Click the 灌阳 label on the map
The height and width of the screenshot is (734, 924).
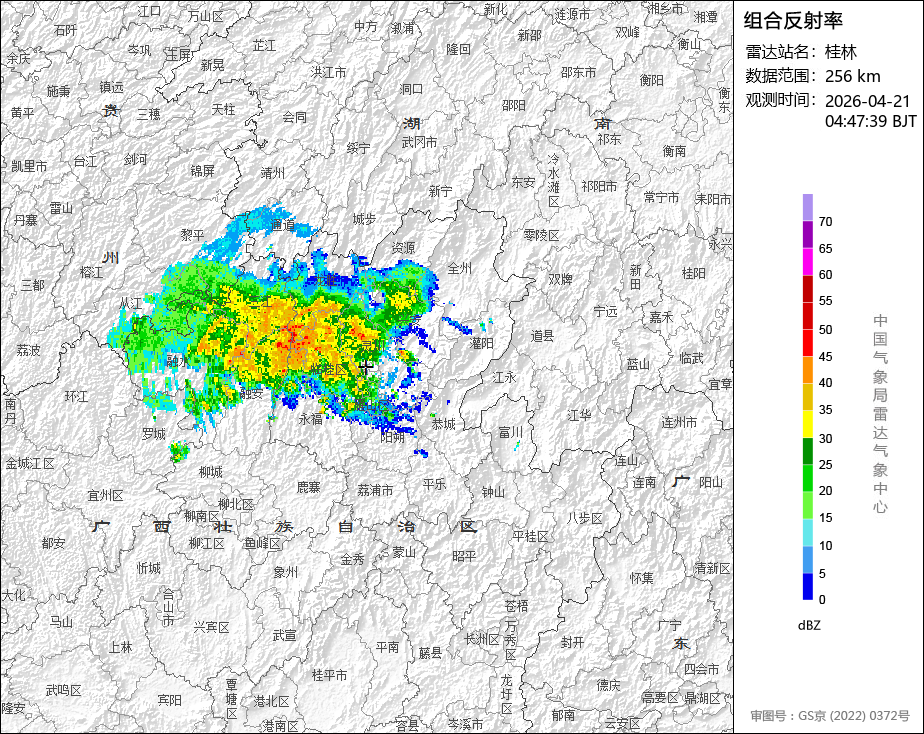pos(482,343)
